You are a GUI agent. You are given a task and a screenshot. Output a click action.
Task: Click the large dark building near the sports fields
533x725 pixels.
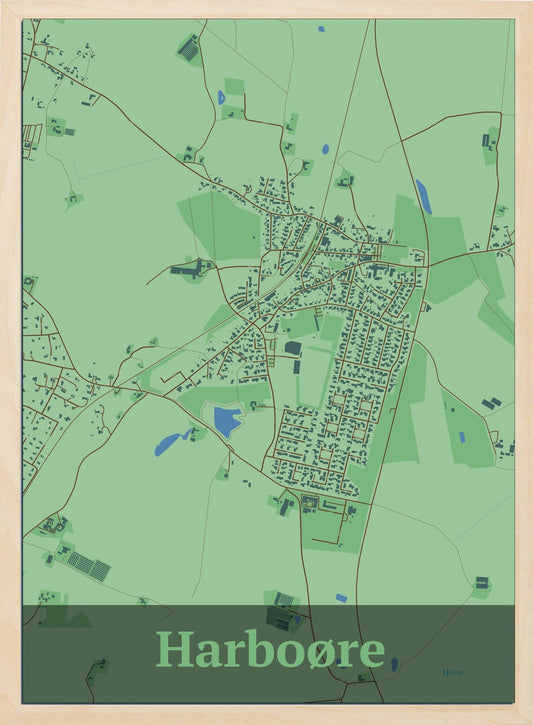tap(292, 348)
